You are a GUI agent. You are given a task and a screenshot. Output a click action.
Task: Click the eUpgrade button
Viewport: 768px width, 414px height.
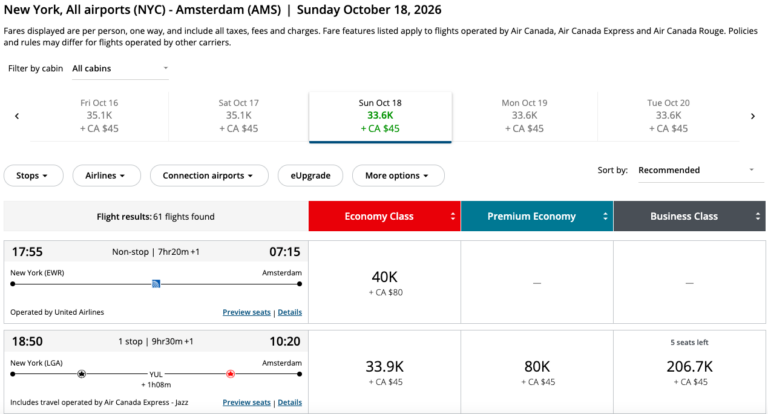pos(310,175)
